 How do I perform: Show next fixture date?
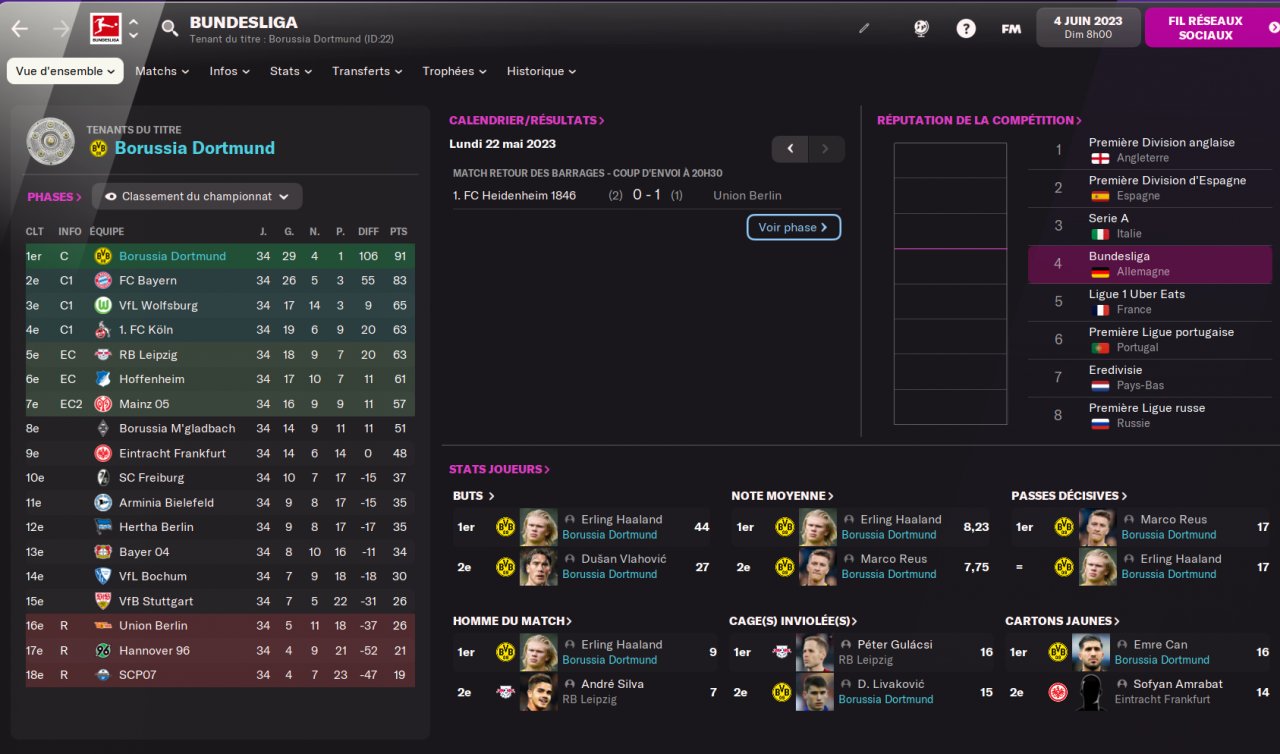[826, 149]
